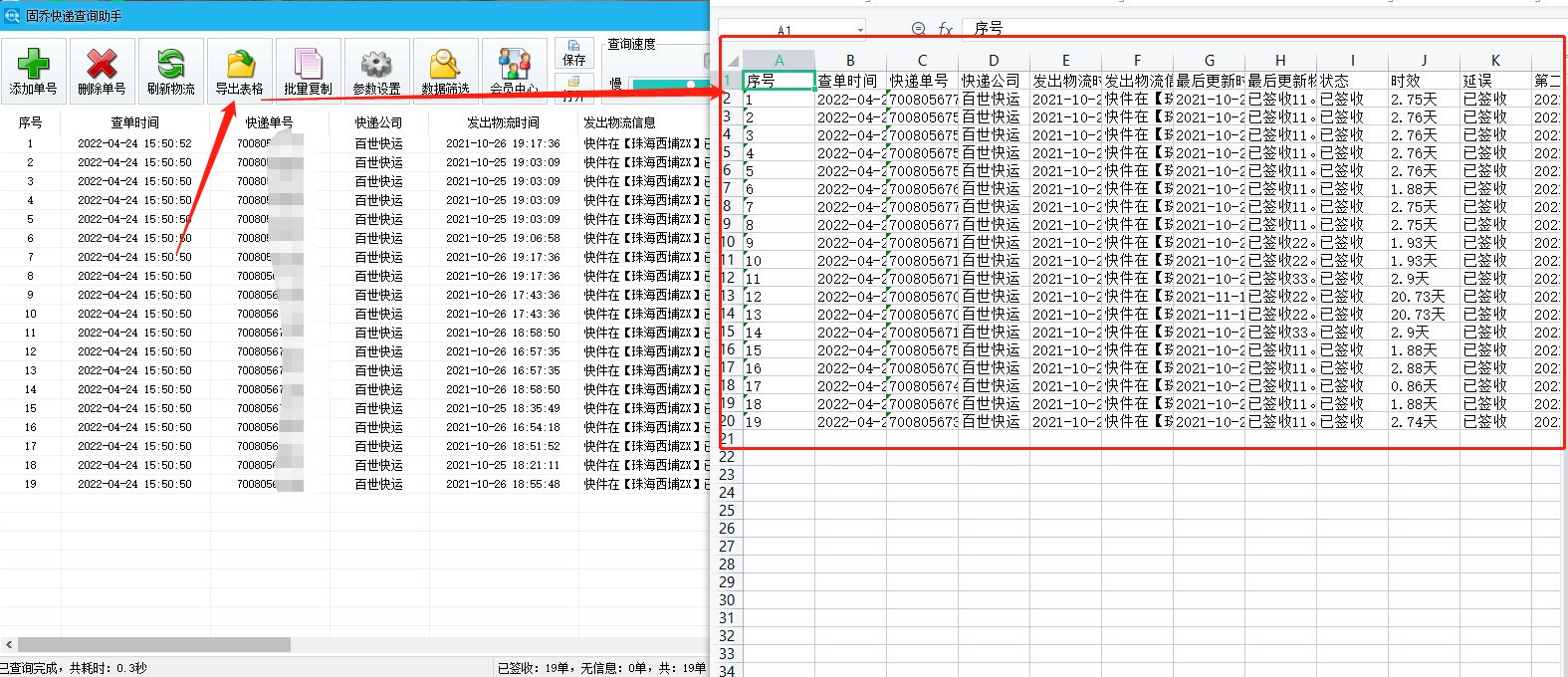Select spreadsheet column E header
Screen dimensions: 1568x677
pos(1065,61)
